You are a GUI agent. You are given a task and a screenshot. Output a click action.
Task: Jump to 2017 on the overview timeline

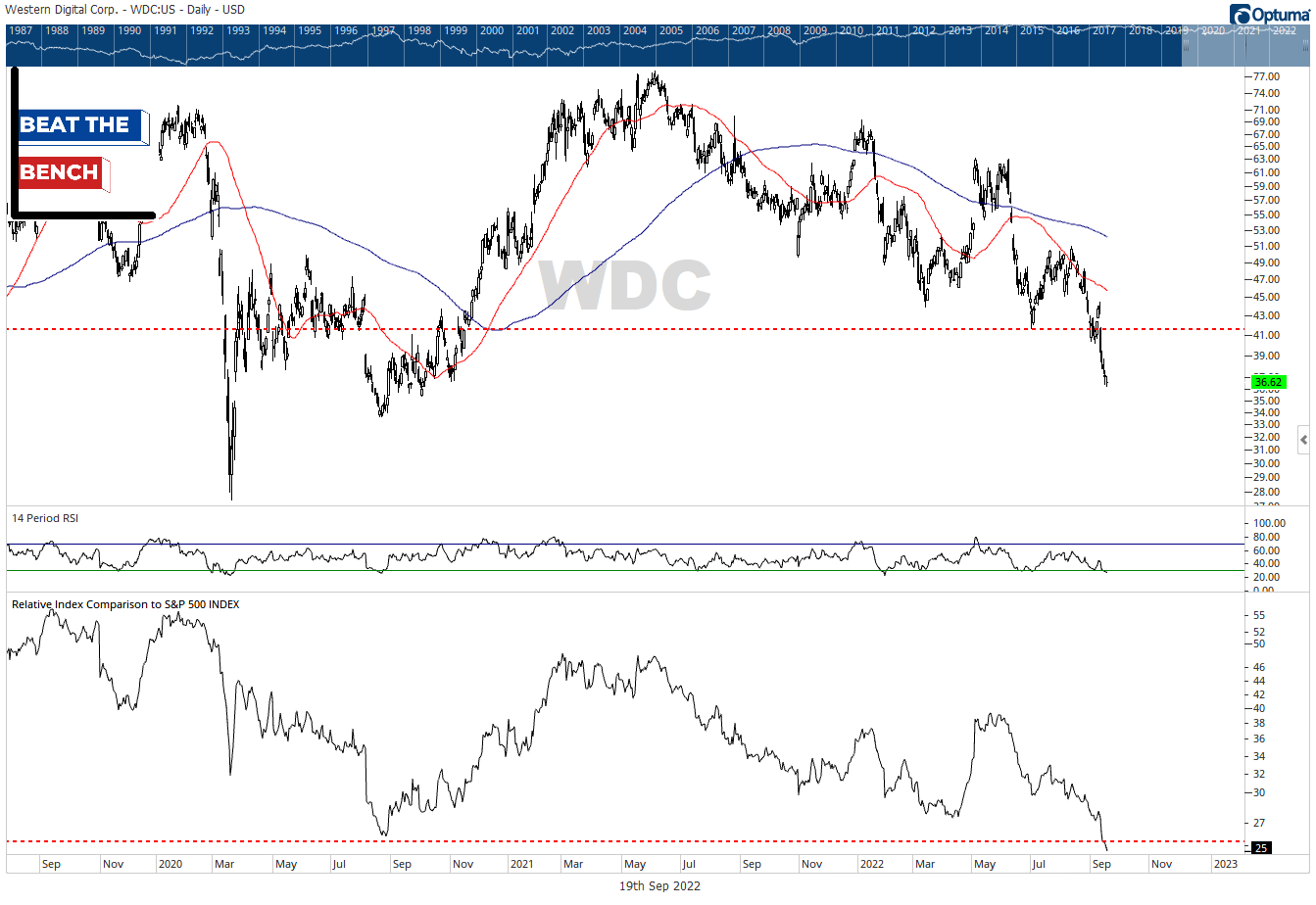coord(1104,30)
